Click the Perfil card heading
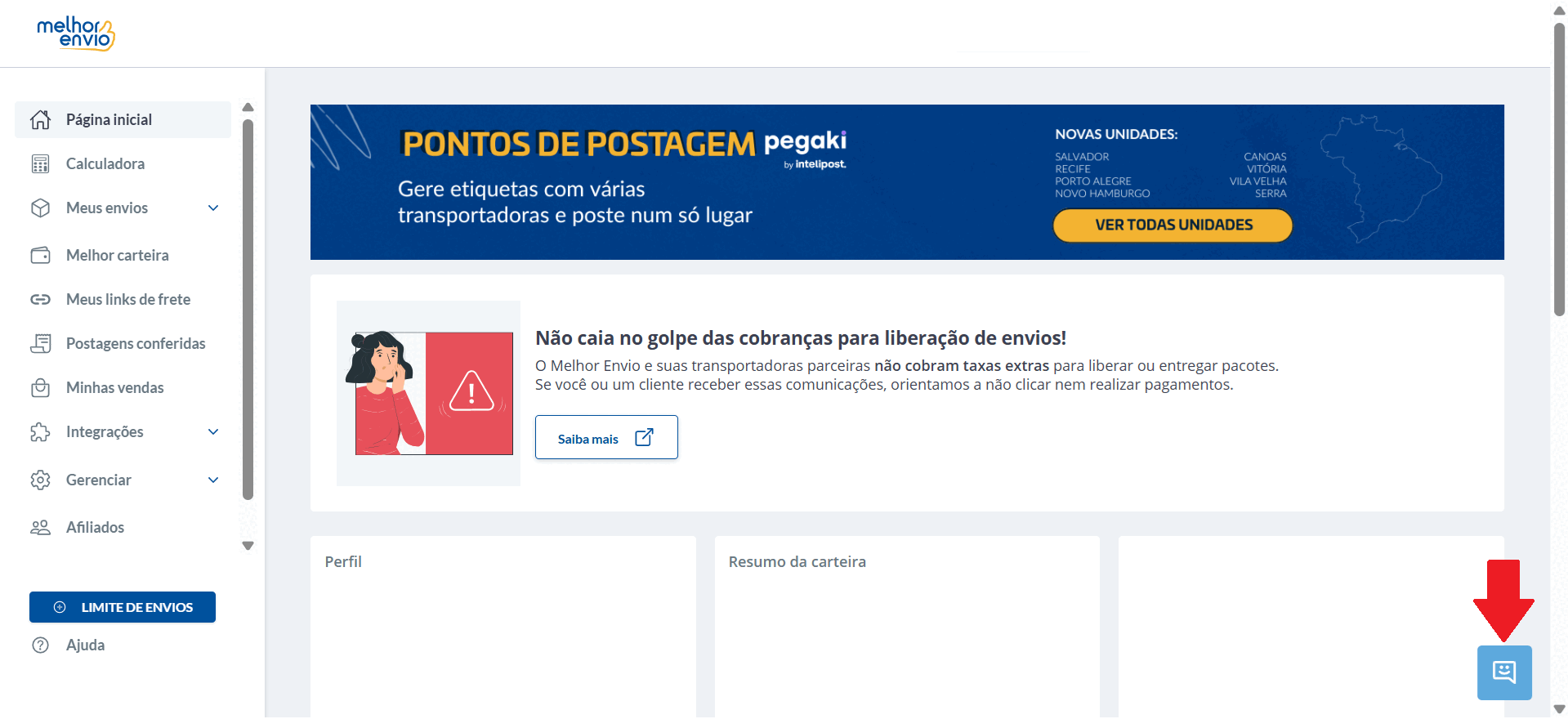This screenshot has width=1568, height=719. (x=343, y=562)
